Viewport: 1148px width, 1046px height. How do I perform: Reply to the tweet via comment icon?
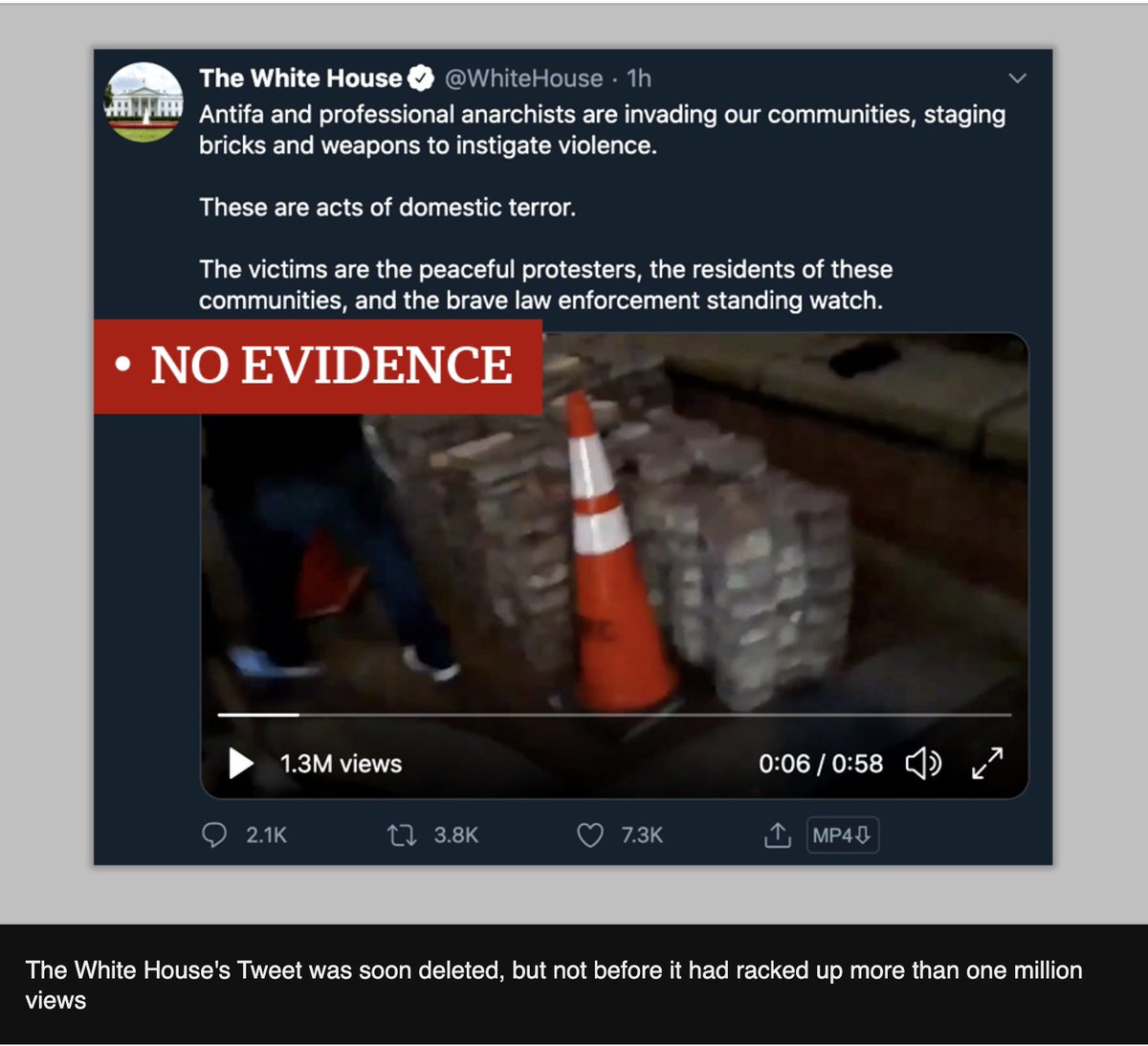[214, 835]
